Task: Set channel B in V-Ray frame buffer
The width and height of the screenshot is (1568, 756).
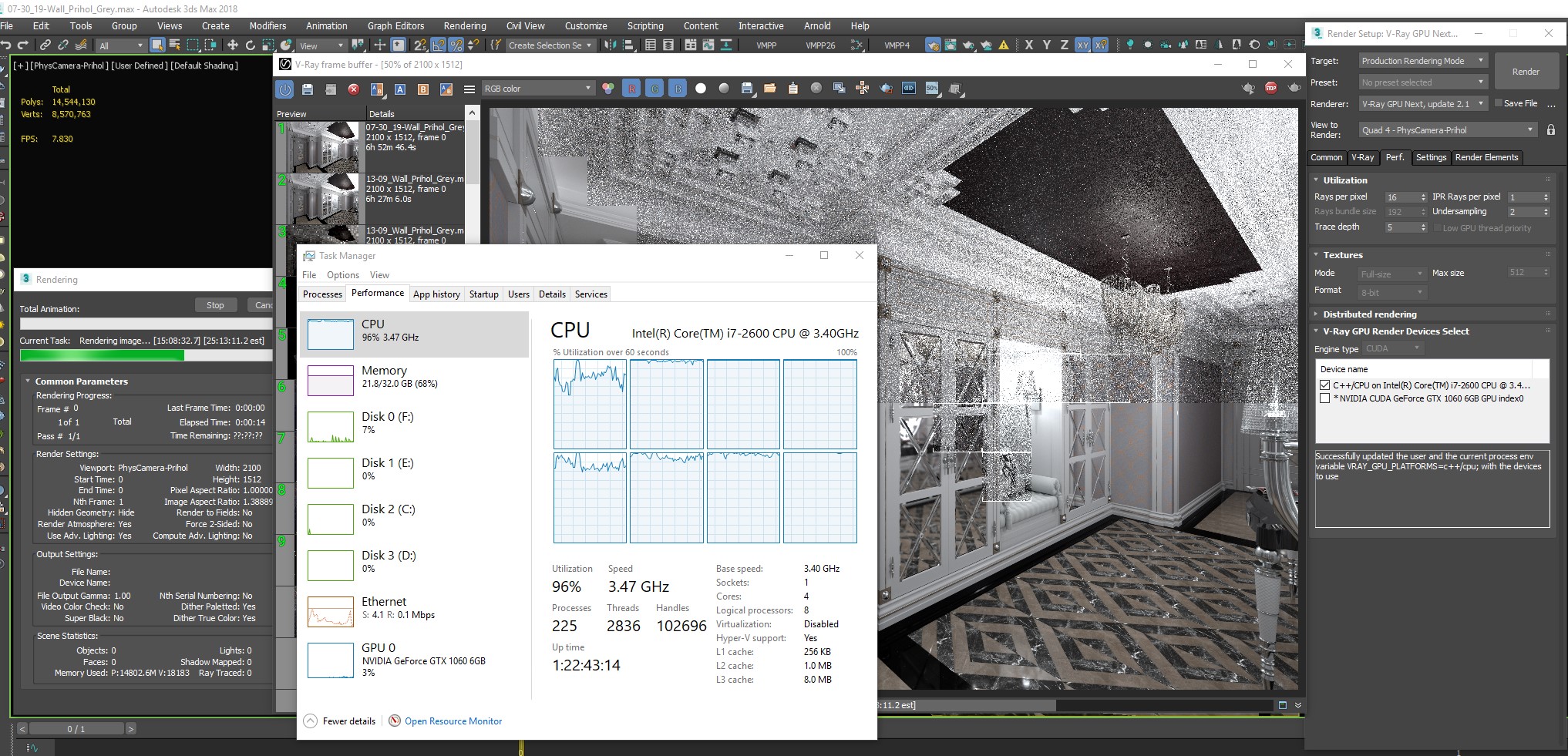Action: [423, 89]
